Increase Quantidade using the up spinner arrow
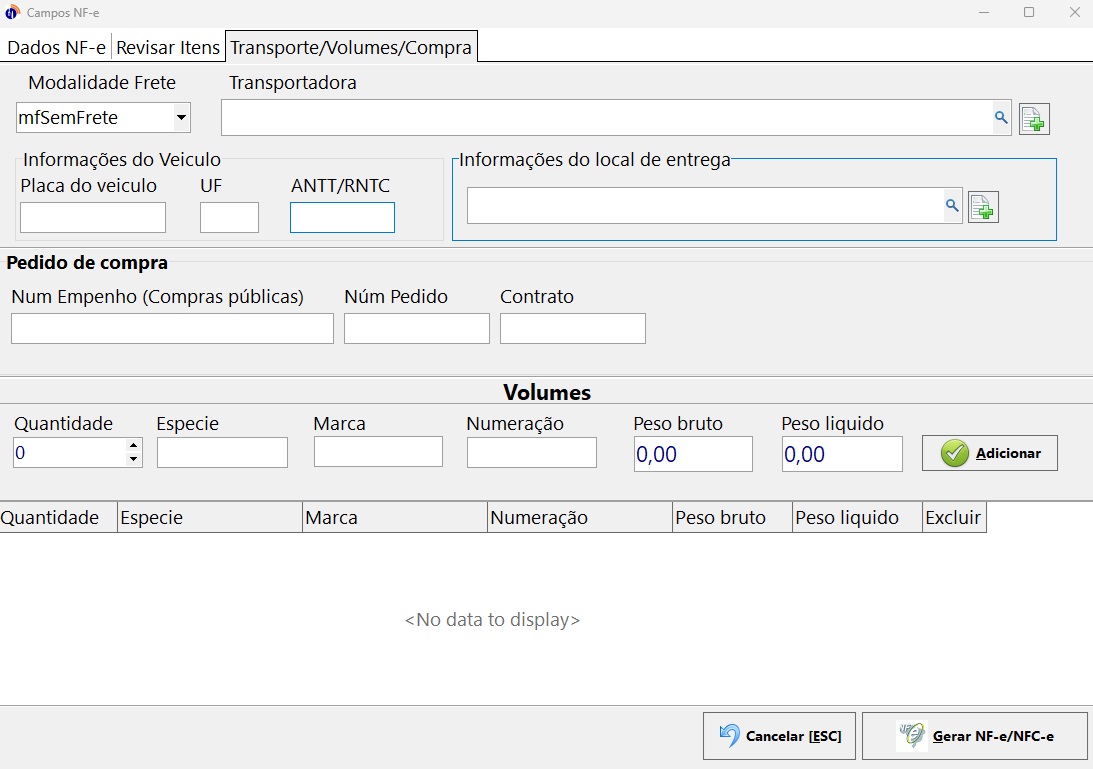The width and height of the screenshot is (1093, 769). (133, 447)
